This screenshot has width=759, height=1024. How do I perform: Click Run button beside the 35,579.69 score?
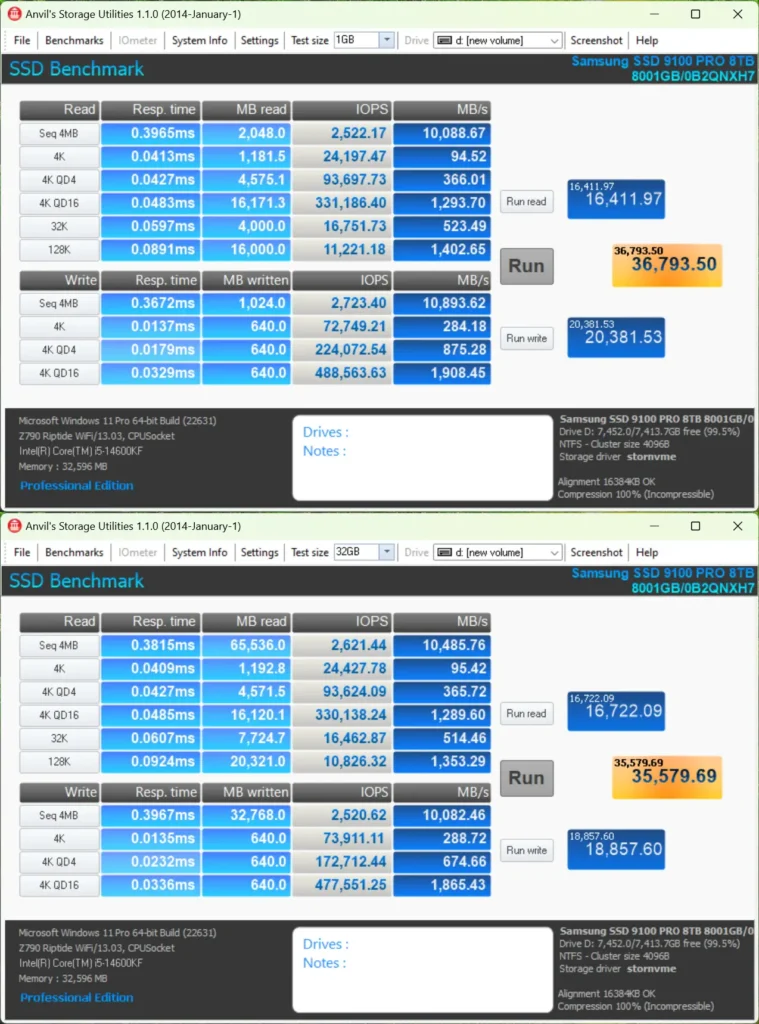(x=526, y=778)
